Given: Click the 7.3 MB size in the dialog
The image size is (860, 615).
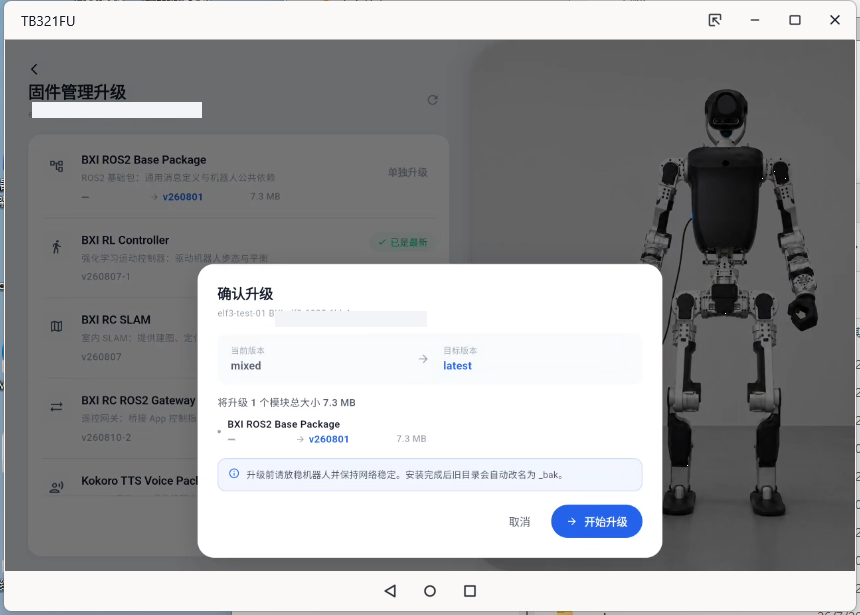Looking at the screenshot, I should (x=411, y=439).
